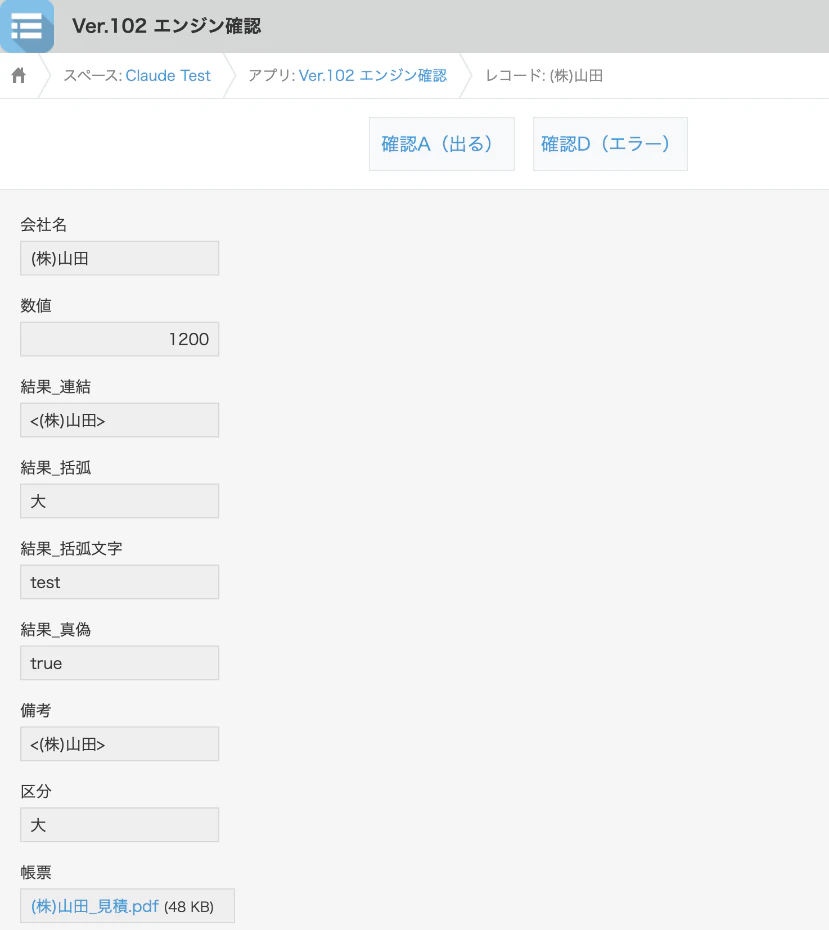Click the 結果_括弧 field value 大

tap(119, 501)
